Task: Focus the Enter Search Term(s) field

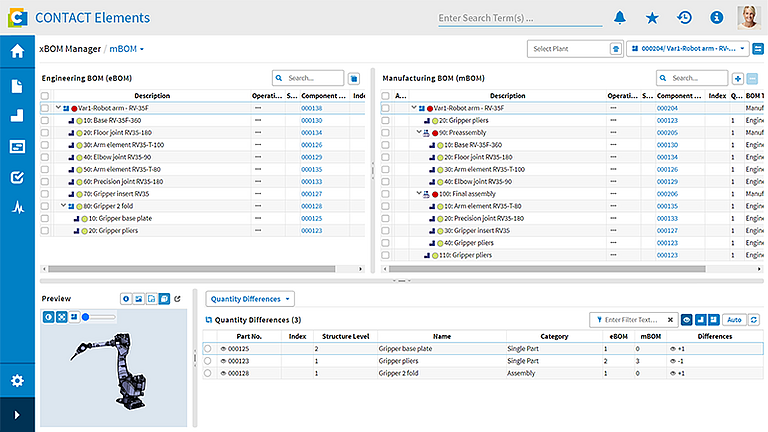Action: [x=520, y=18]
